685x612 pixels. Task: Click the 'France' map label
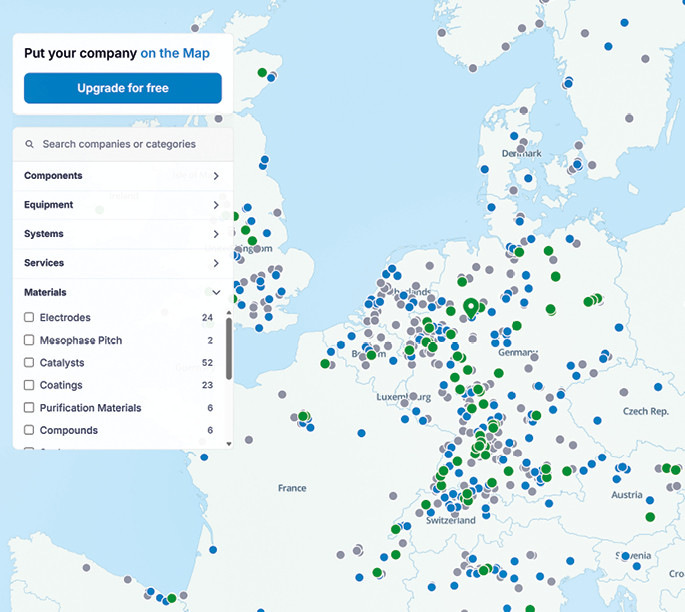(x=292, y=488)
